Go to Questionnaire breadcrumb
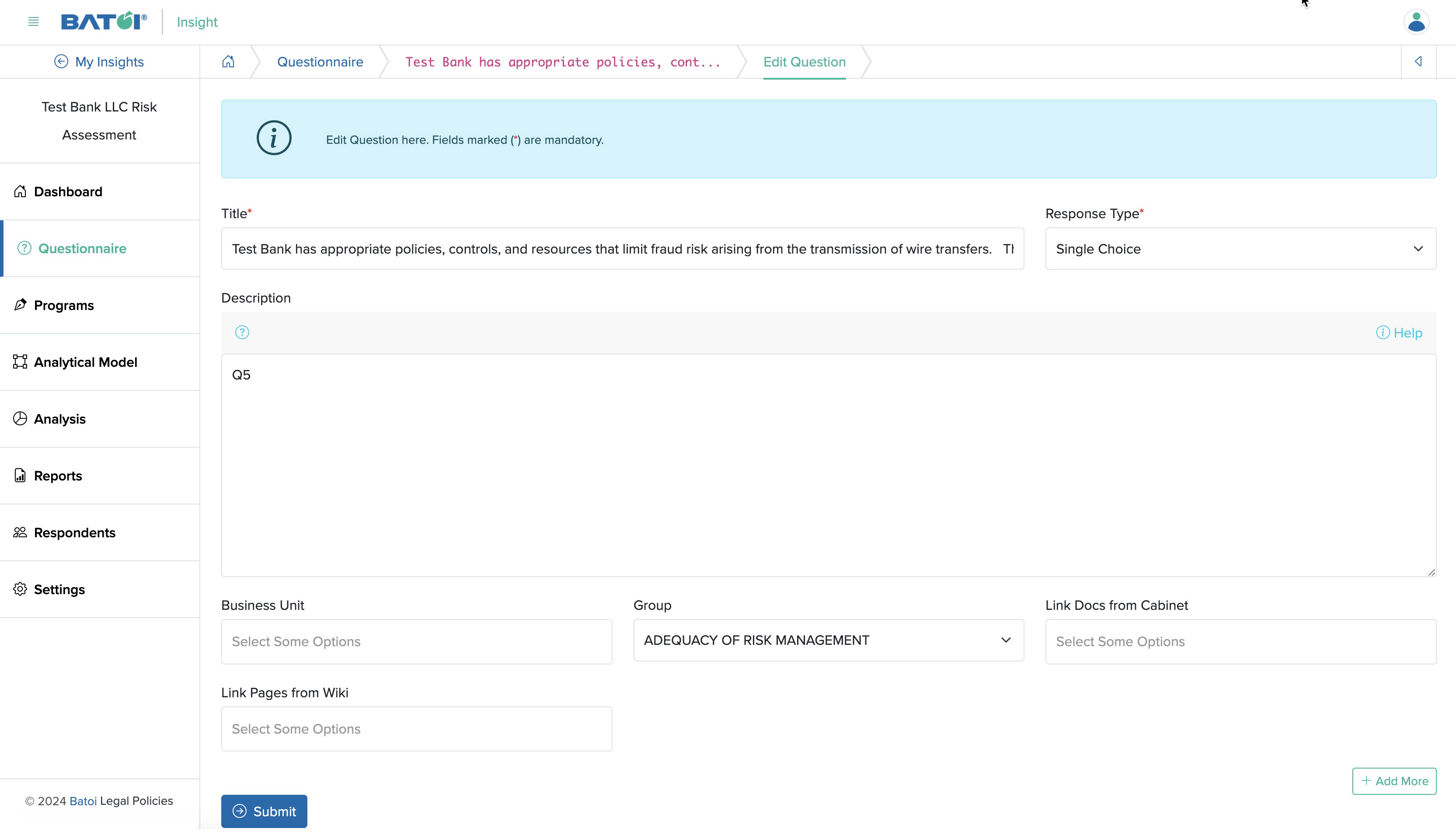Screen dimensions: 1456x835 320,62
